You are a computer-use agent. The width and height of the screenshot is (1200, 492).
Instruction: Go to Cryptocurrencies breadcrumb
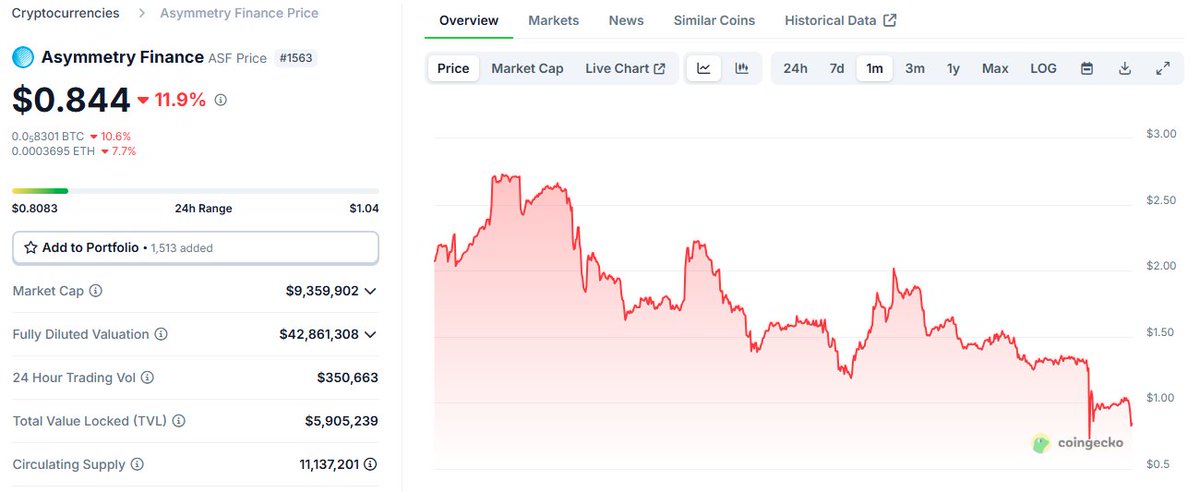(x=65, y=13)
